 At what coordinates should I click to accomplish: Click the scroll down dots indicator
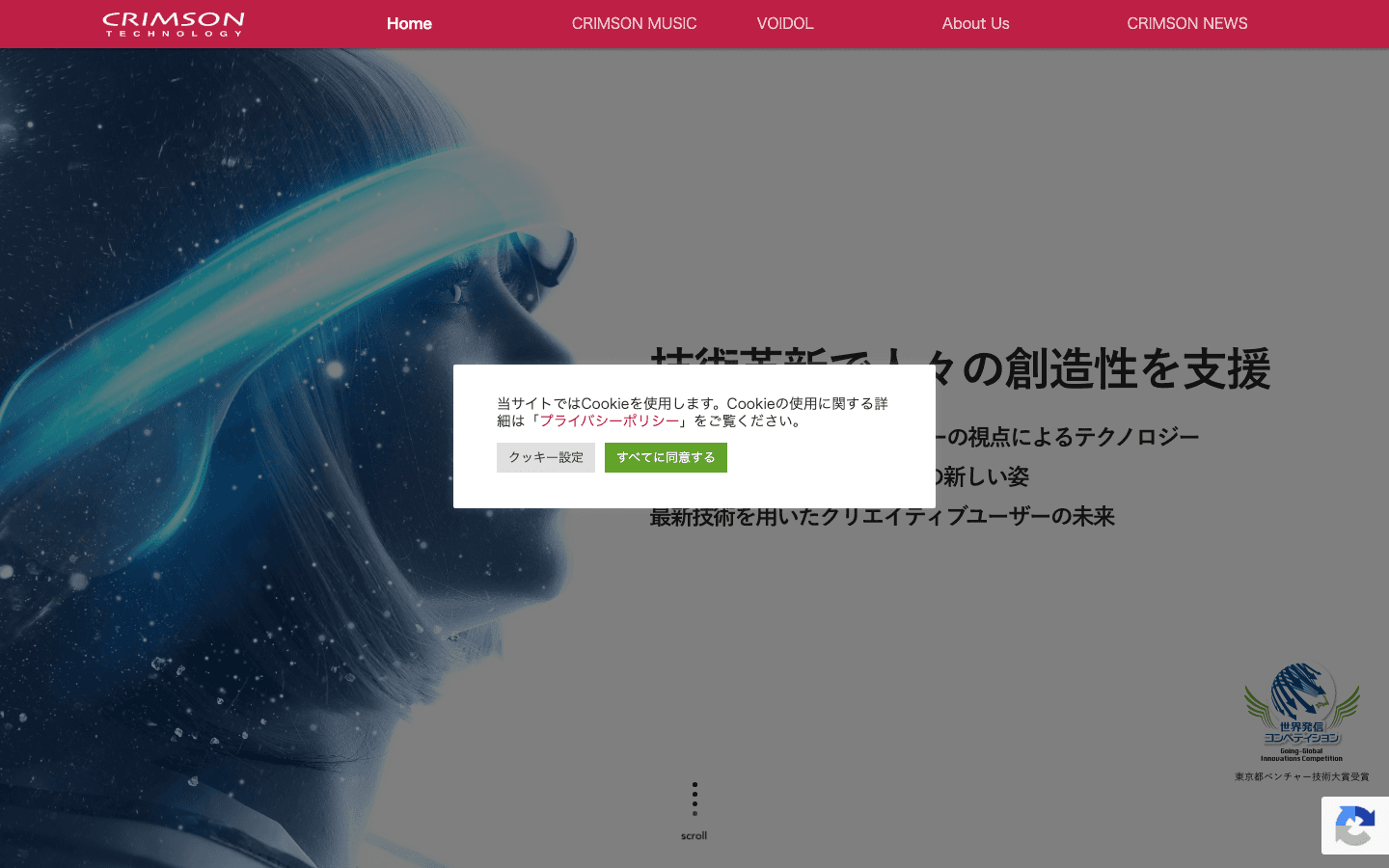pos(694,799)
